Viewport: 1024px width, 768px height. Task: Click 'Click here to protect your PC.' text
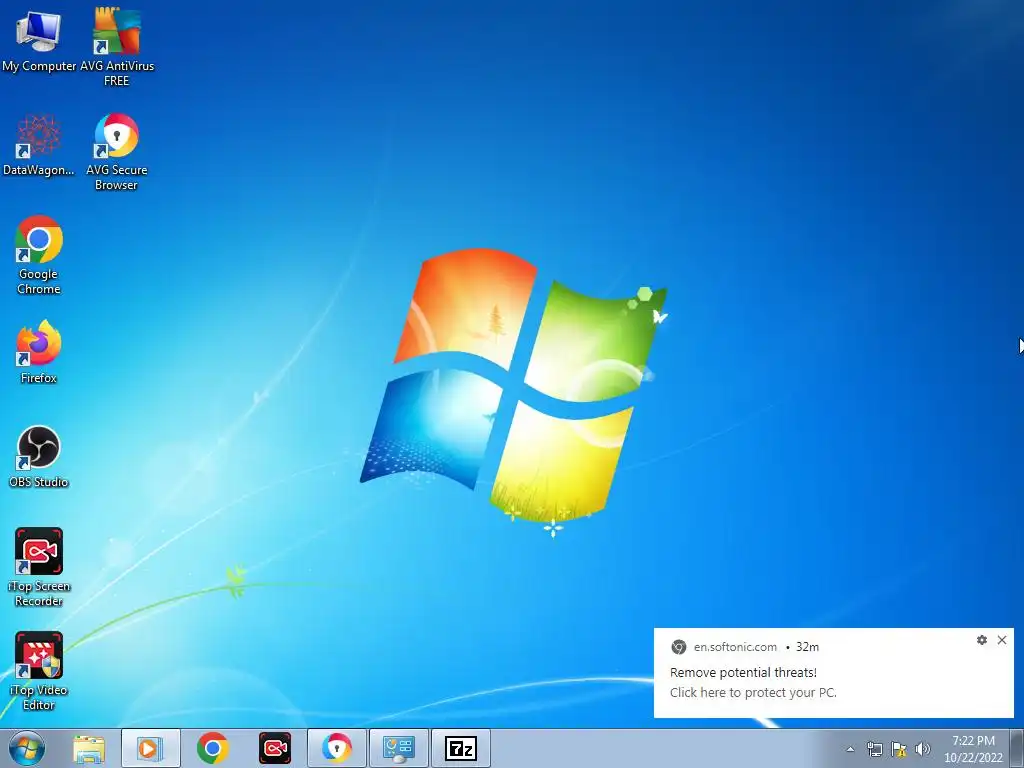753,692
